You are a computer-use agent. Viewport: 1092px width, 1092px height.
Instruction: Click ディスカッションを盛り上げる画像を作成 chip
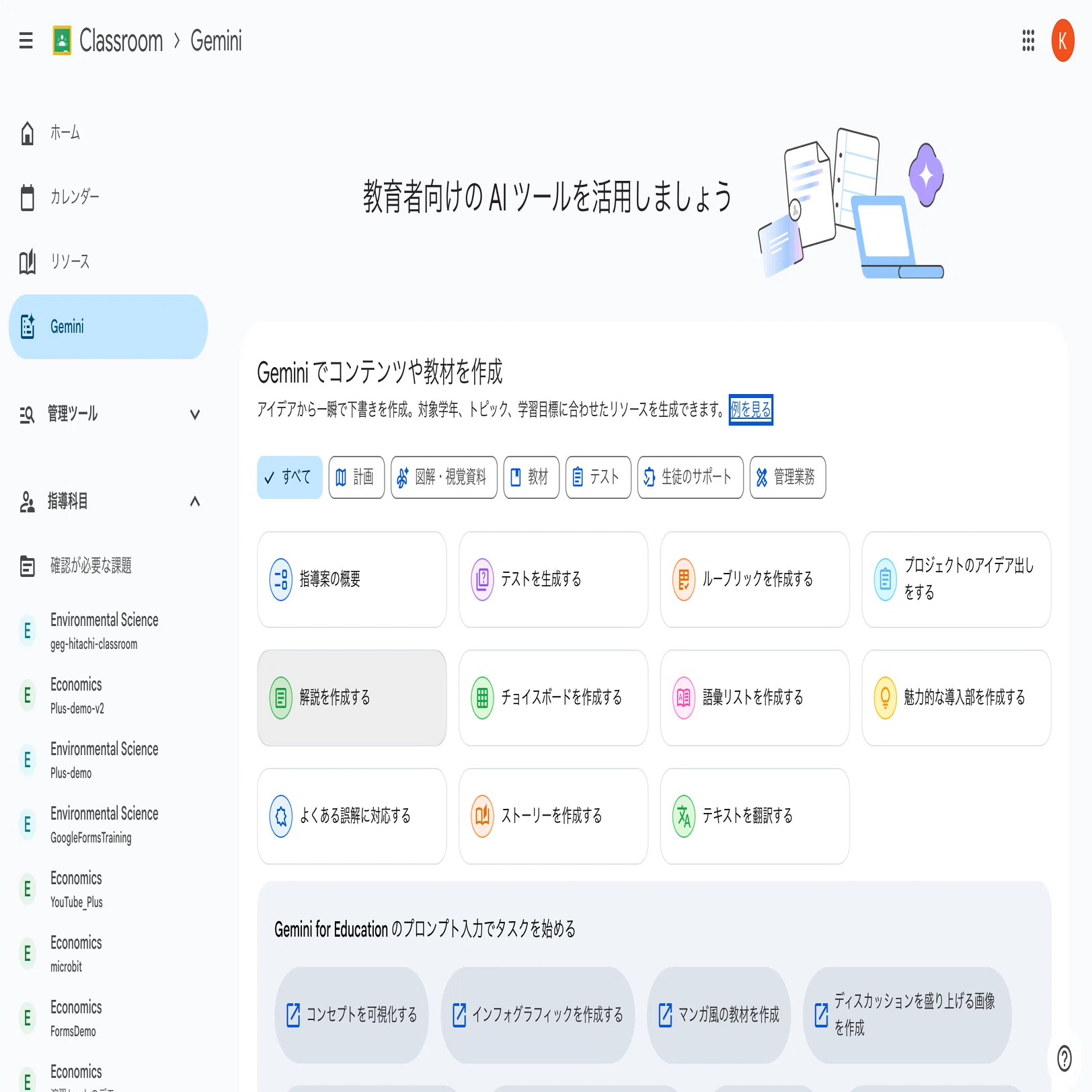click(x=908, y=1015)
